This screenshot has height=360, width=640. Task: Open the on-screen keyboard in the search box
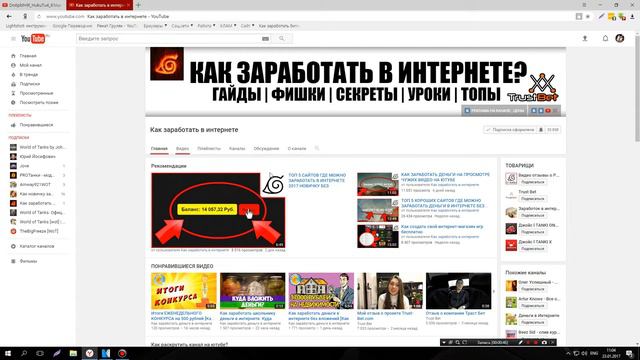[x=265, y=39]
